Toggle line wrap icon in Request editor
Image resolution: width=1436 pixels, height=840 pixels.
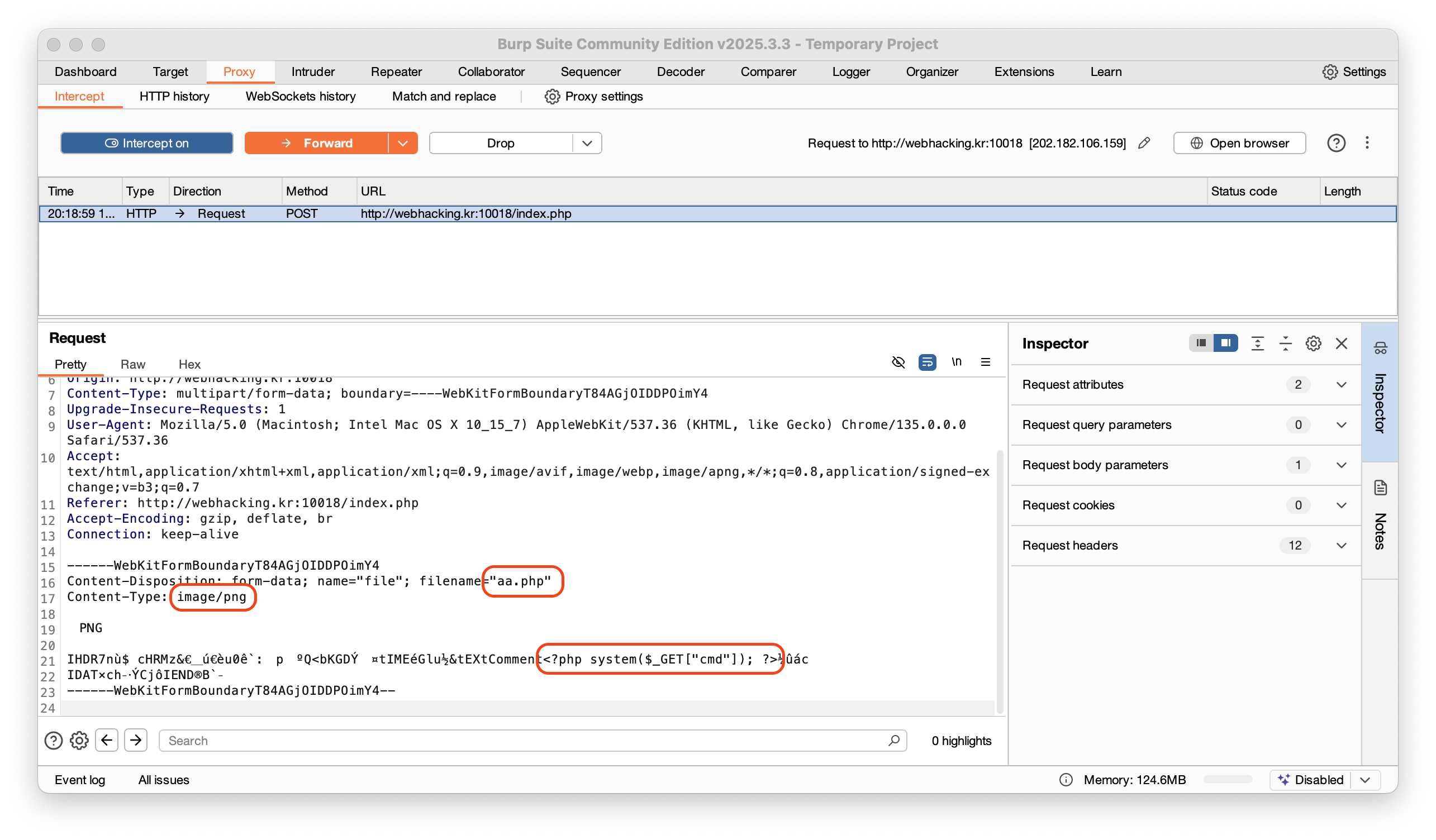click(x=927, y=362)
